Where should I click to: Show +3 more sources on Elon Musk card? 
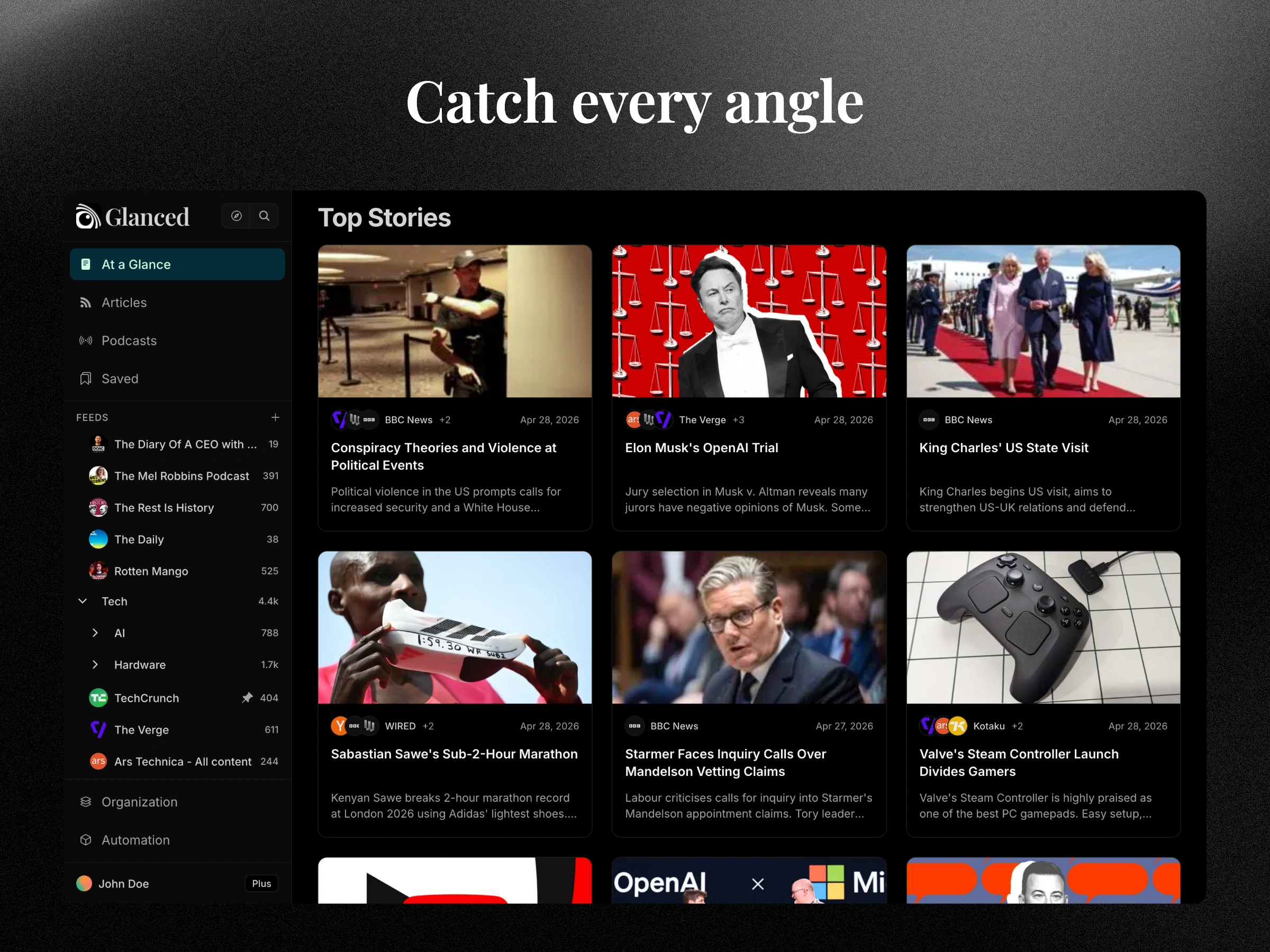pos(738,420)
